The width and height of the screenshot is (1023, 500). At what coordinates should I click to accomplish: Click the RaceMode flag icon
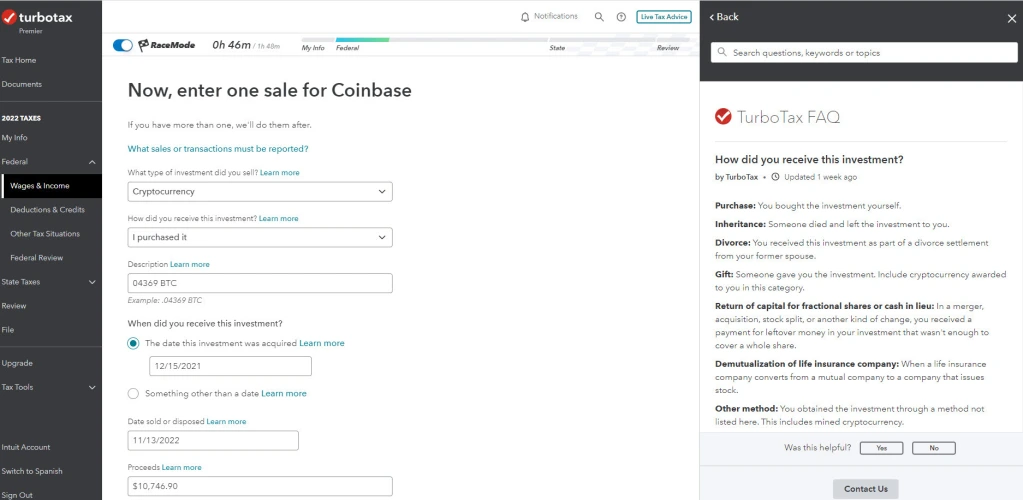(144, 45)
